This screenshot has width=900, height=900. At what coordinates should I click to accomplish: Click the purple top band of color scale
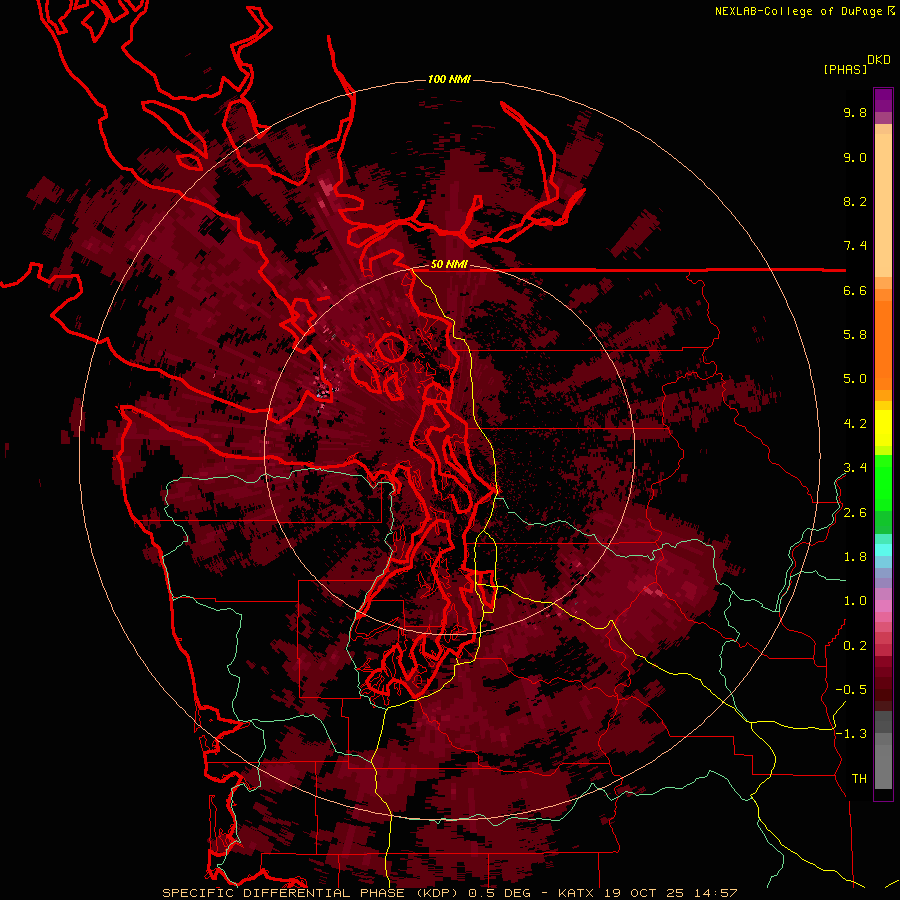pos(883,100)
